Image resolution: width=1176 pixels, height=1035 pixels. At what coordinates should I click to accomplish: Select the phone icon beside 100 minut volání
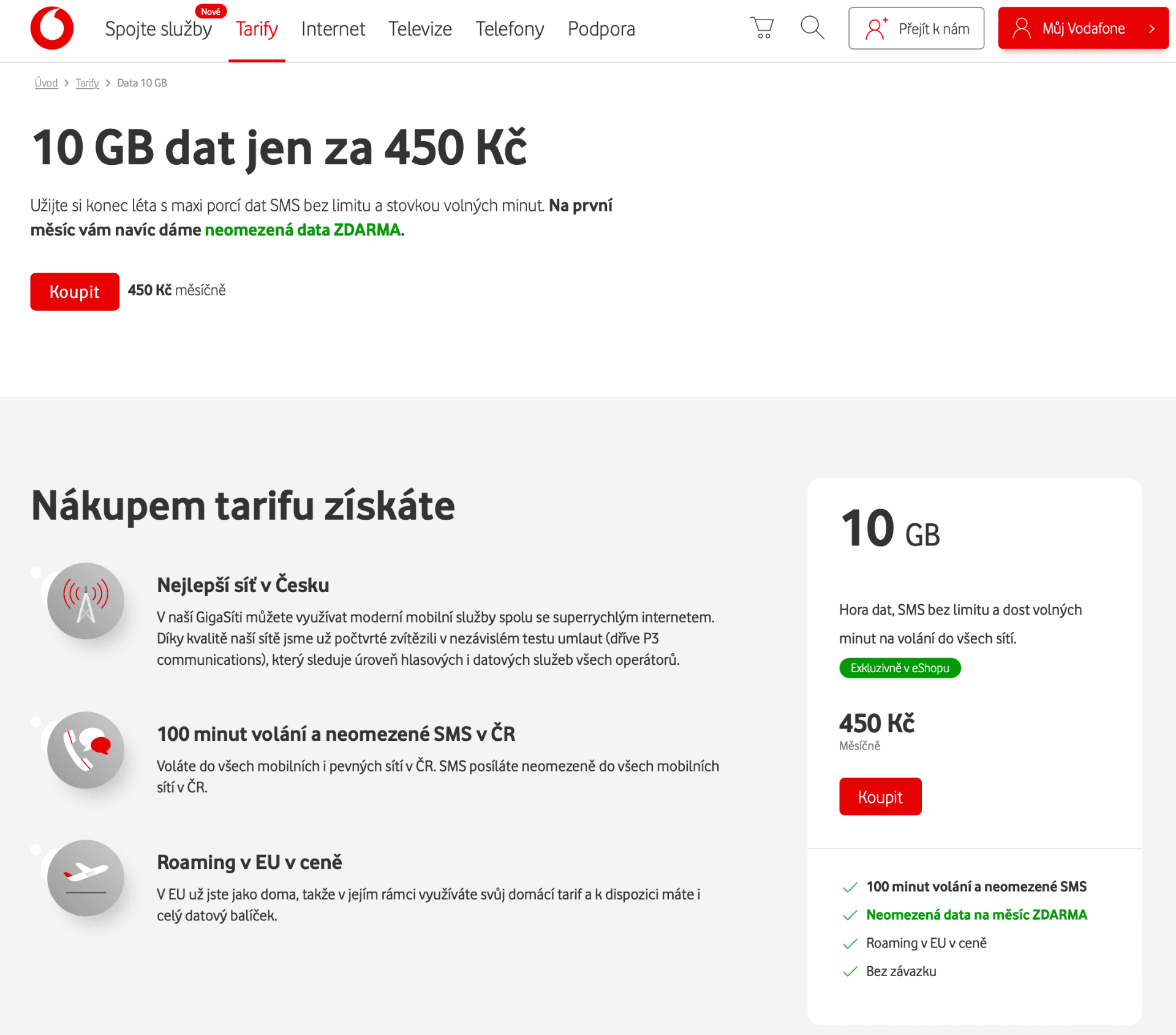click(x=86, y=749)
